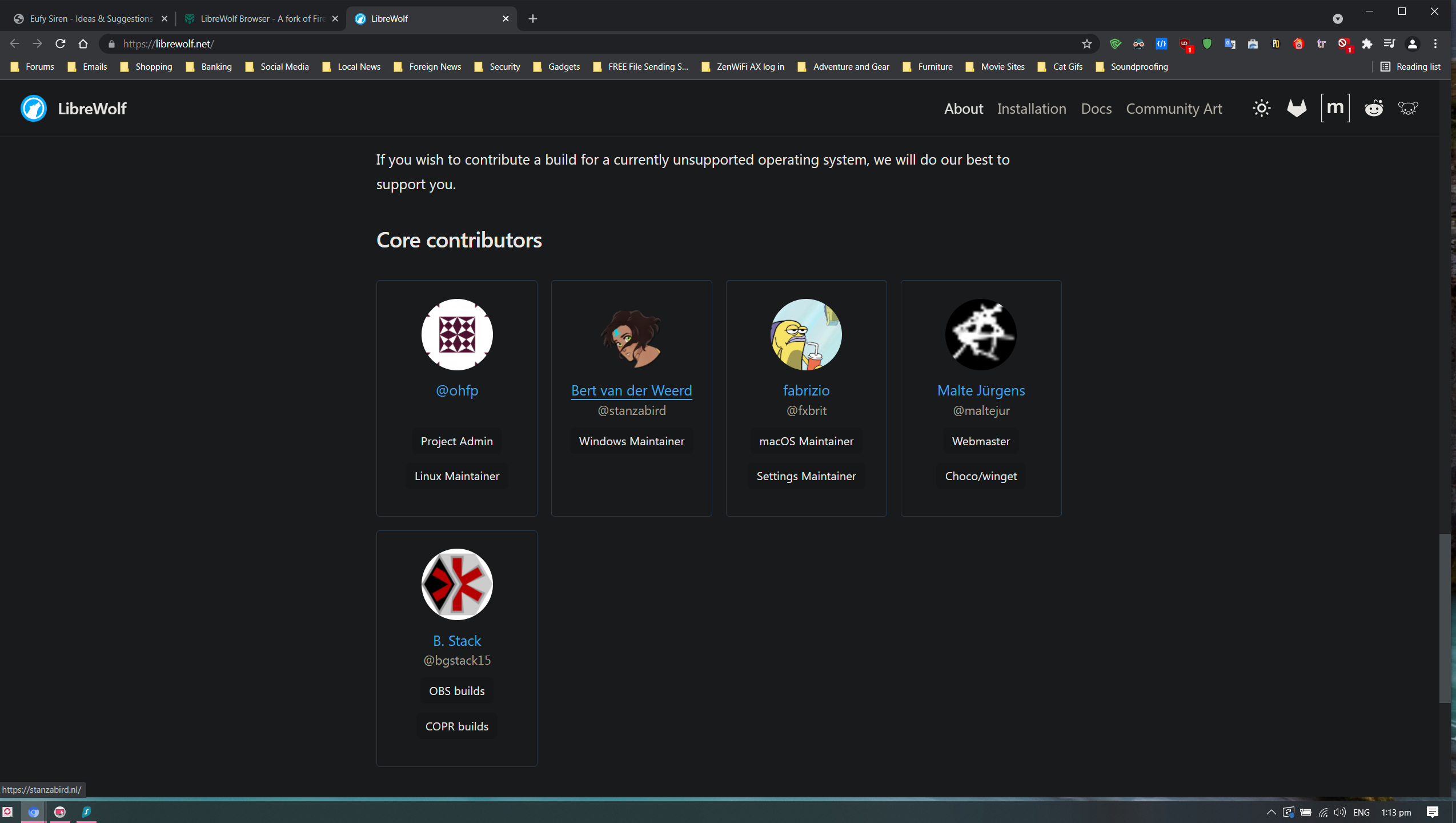Open Bert van der Weerd link
The height and width of the screenshot is (823, 1456).
coord(631,390)
